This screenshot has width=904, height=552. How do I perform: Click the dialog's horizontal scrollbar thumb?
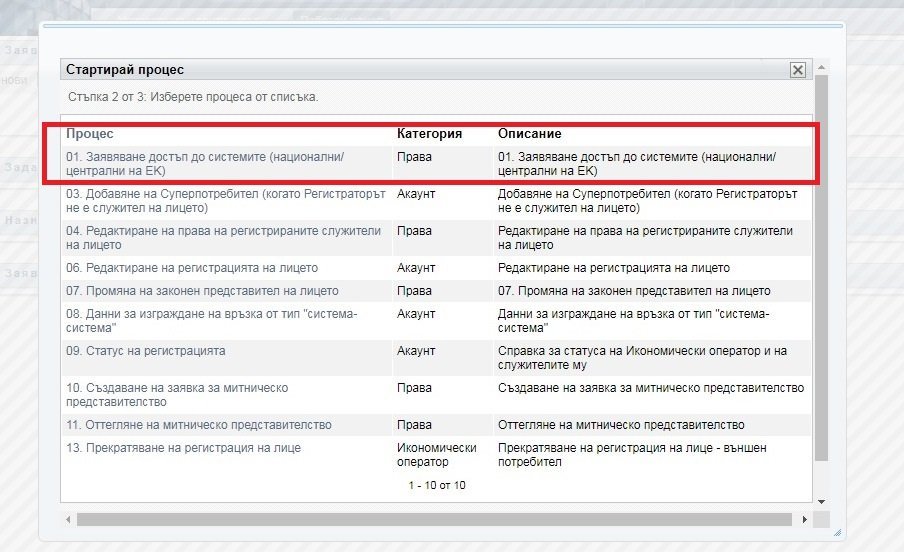point(430,520)
